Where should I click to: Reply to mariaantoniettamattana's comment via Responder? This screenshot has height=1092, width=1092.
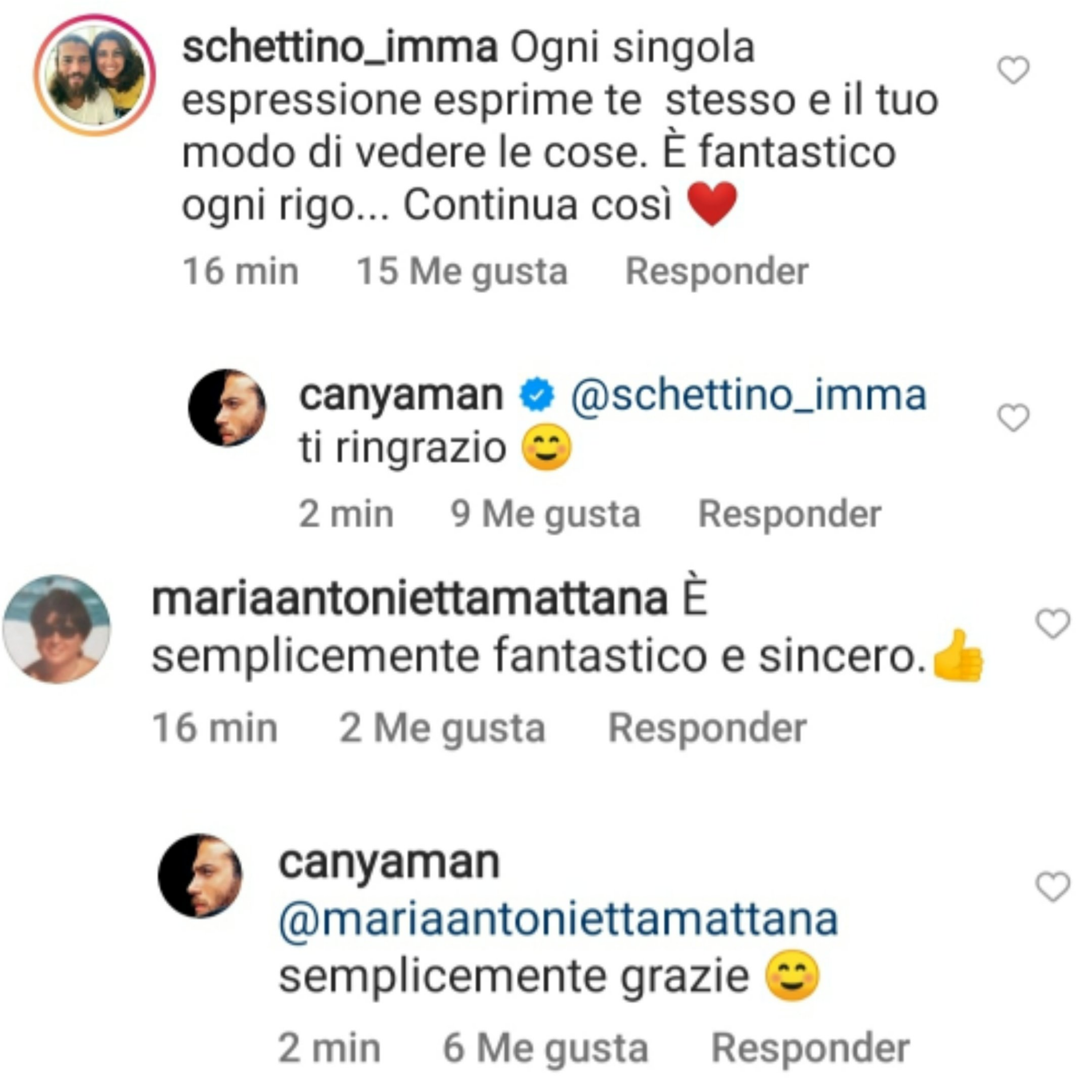click(707, 728)
